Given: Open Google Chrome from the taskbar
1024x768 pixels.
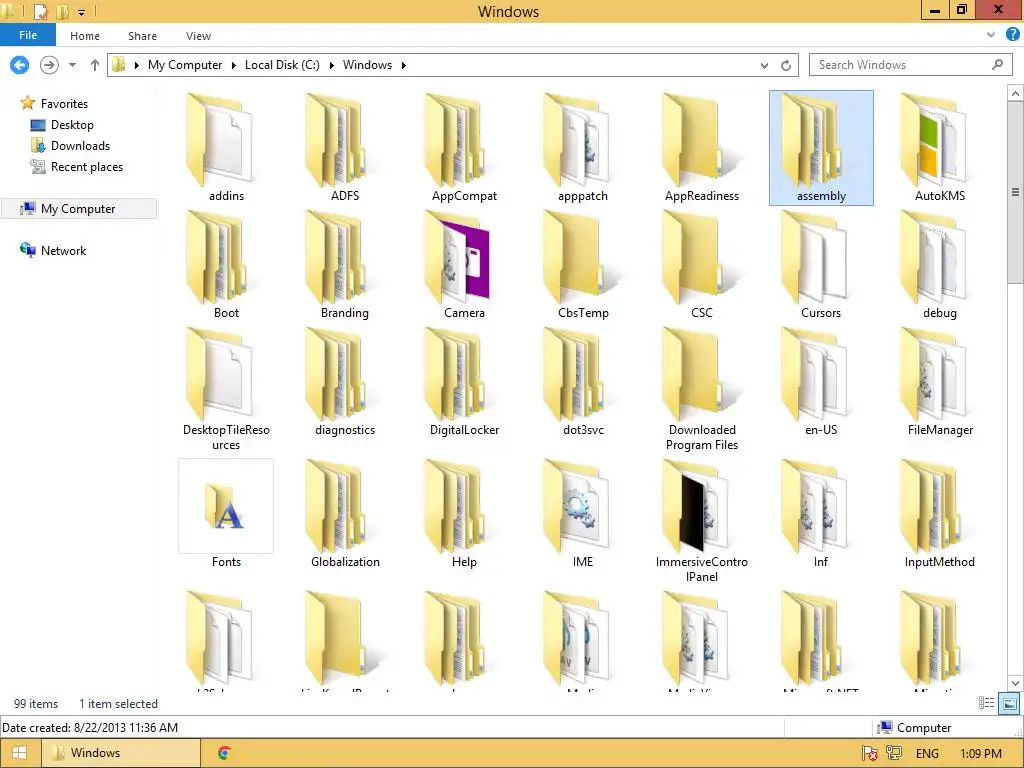Looking at the screenshot, I should point(225,753).
